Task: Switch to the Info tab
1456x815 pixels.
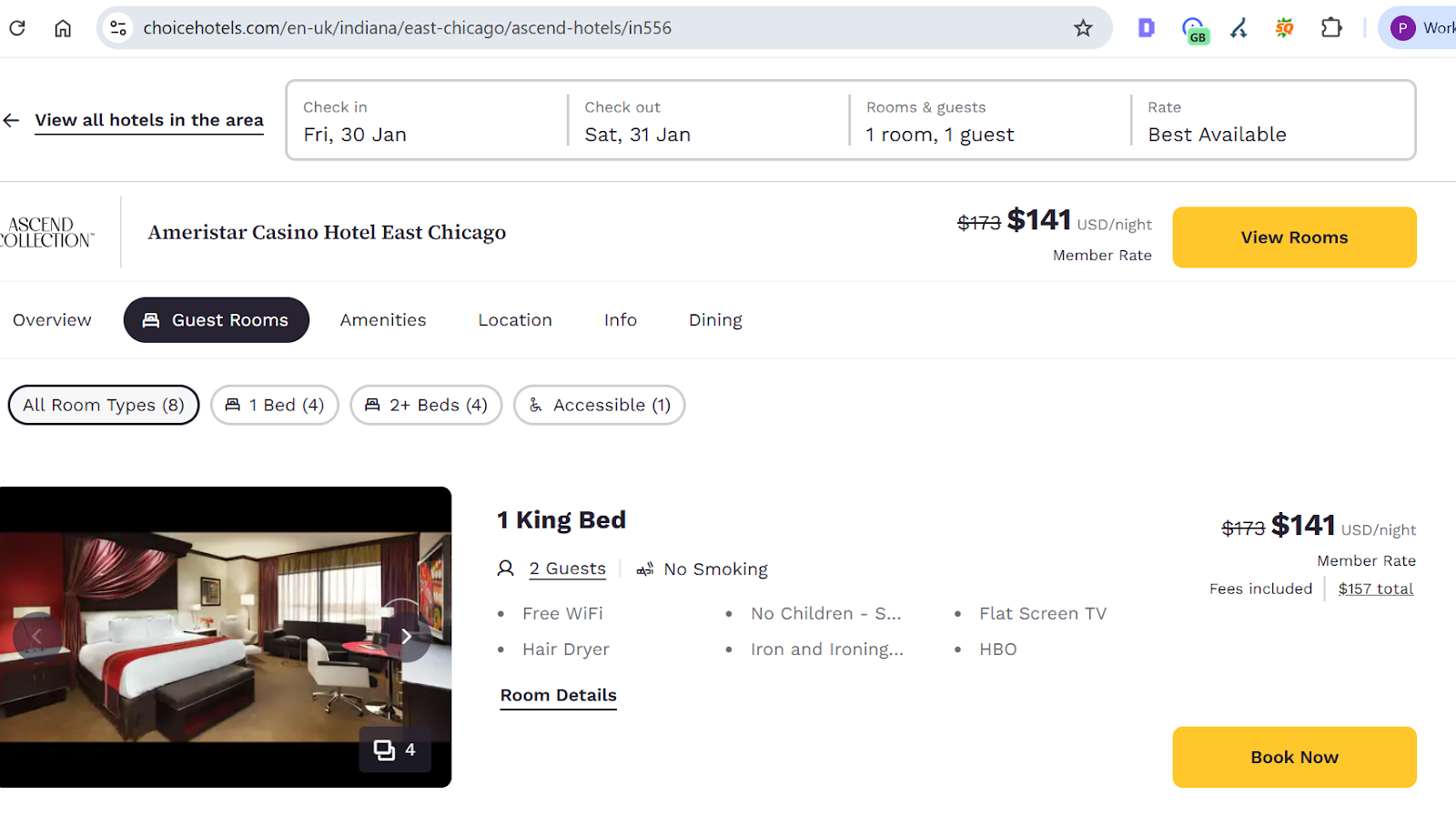Action: (621, 320)
